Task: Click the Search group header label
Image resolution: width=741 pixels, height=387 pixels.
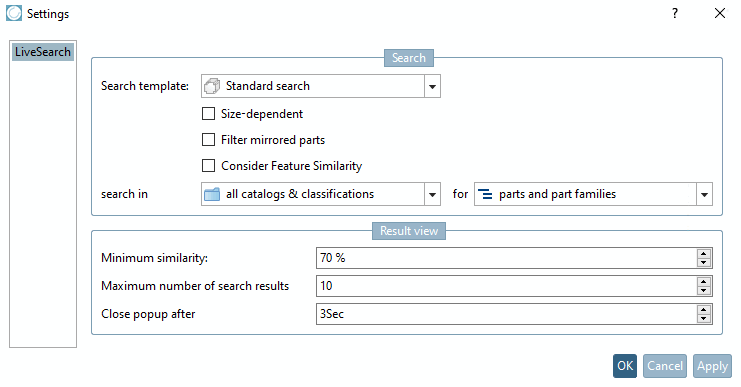Action: click(x=409, y=58)
